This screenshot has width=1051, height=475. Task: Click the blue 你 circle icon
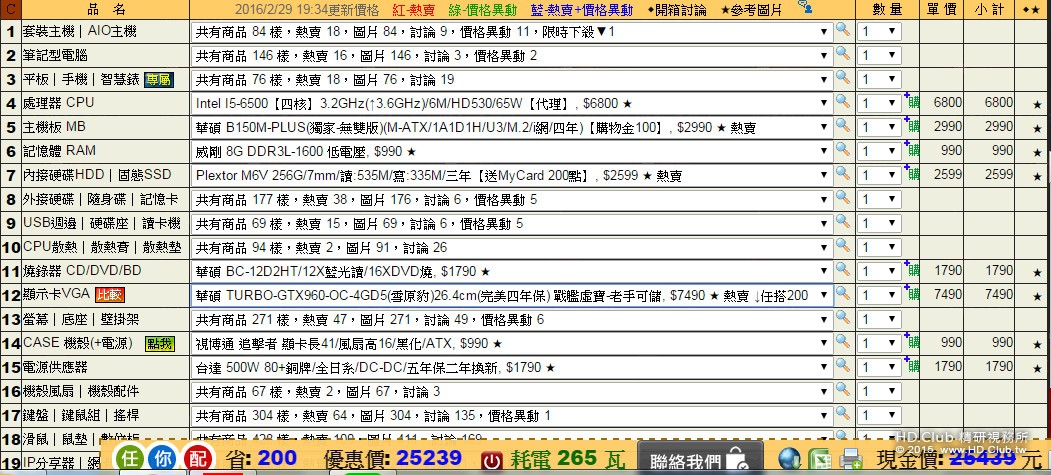[164, 459]
